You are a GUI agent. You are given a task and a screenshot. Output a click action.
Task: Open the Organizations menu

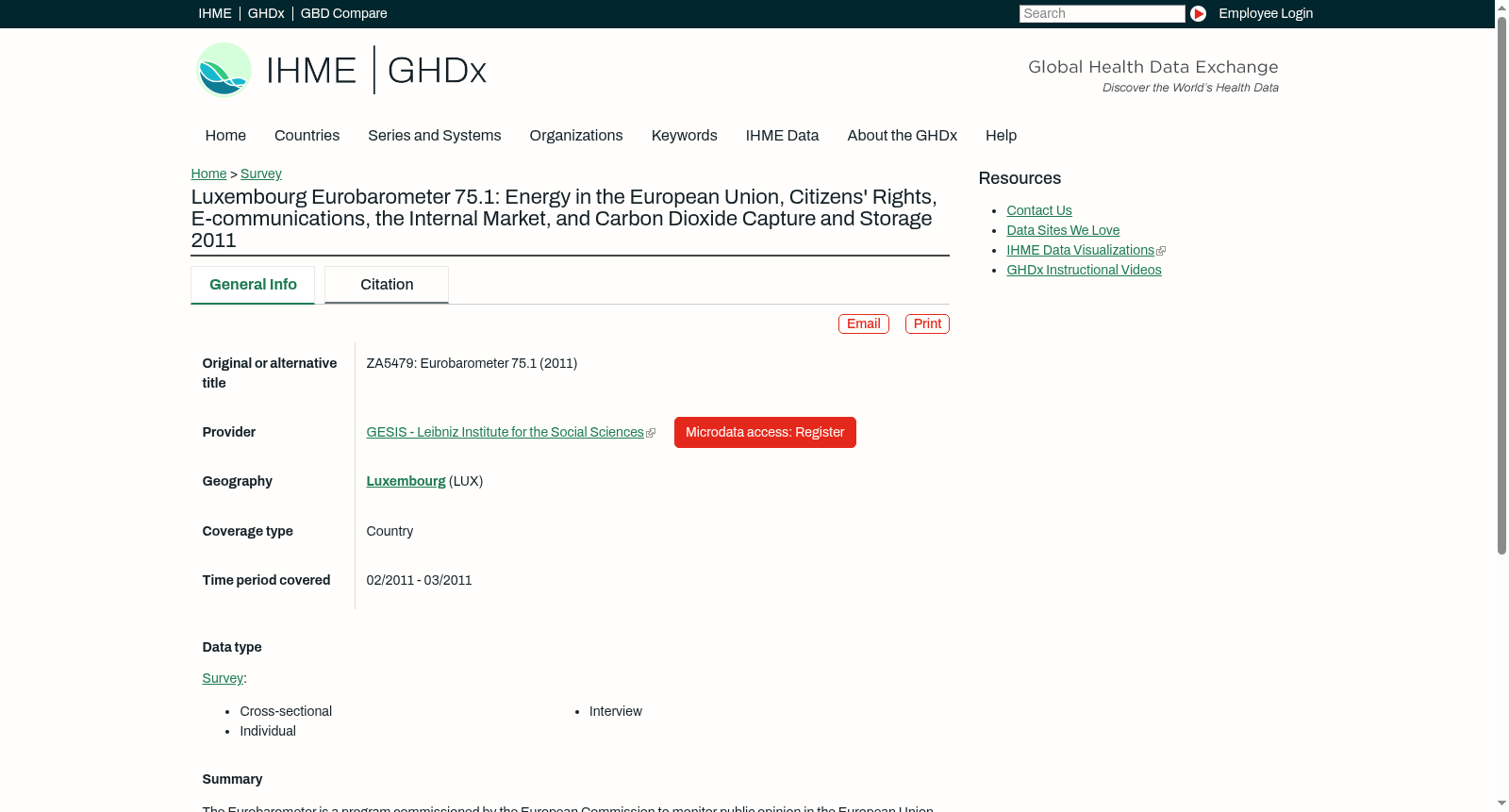[x=576, y=136]
